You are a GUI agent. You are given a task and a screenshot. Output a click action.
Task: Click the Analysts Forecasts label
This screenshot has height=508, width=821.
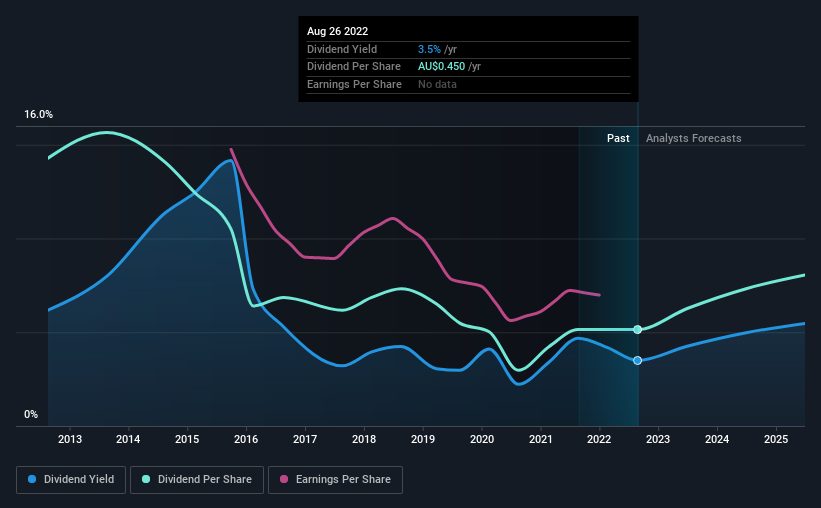pos(693,138)
